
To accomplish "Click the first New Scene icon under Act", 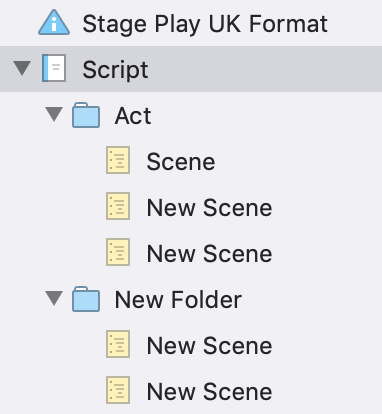I will tap(118, 206).
